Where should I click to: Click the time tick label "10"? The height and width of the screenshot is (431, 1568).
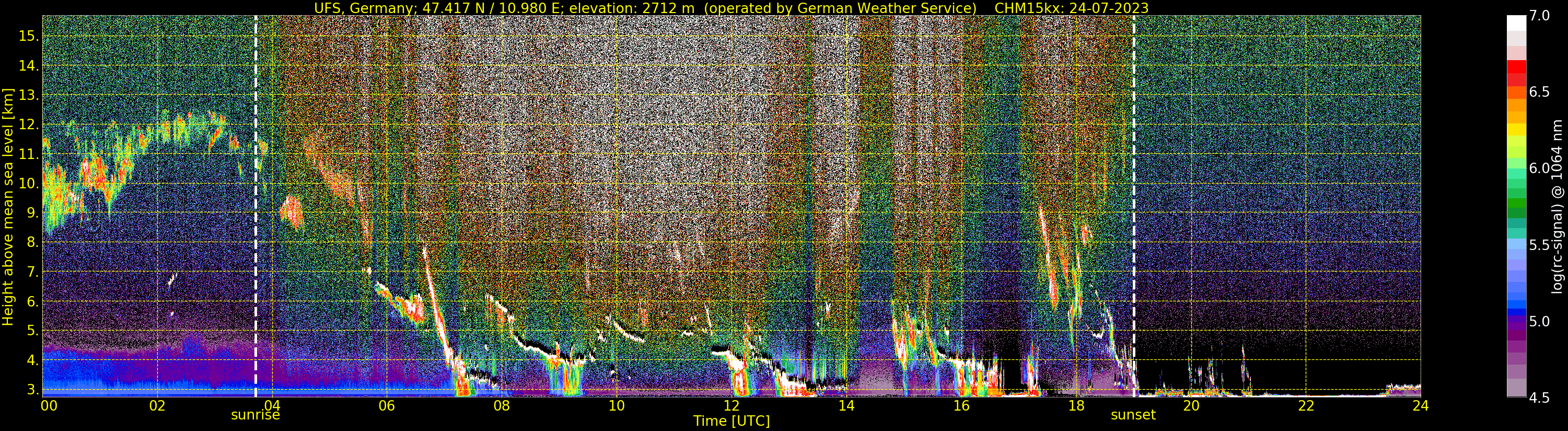617,405
